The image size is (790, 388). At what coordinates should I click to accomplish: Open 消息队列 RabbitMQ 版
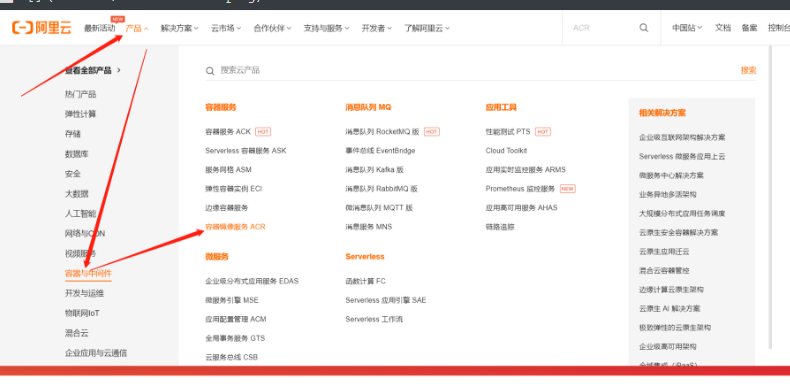(x=381, y=188)
